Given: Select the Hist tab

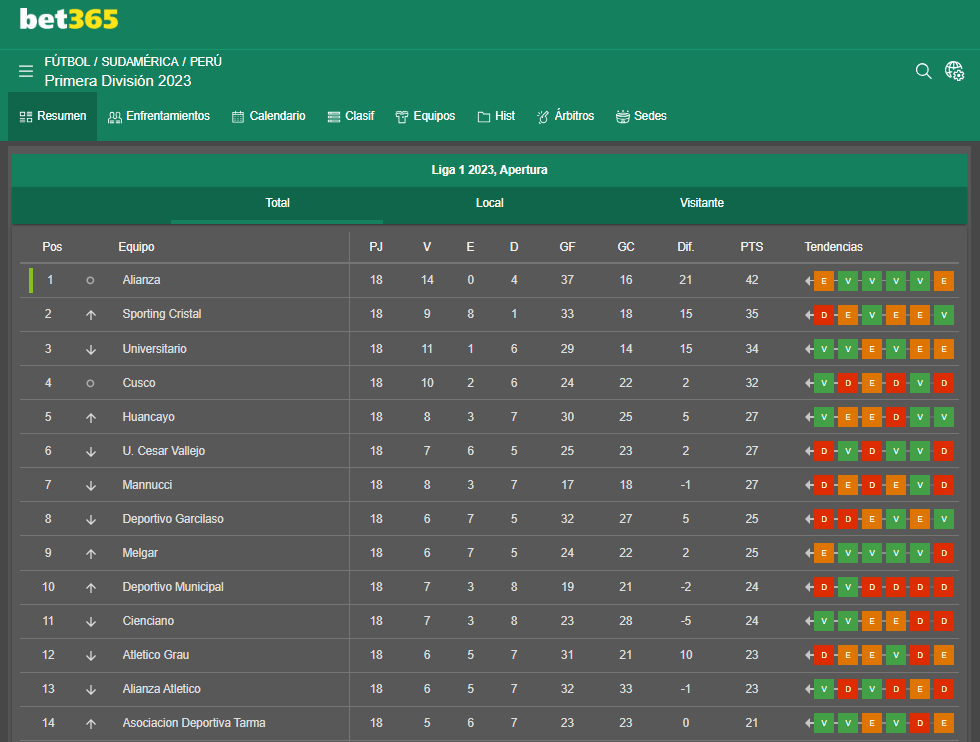Looking at the screenshot, I should 496,116.
